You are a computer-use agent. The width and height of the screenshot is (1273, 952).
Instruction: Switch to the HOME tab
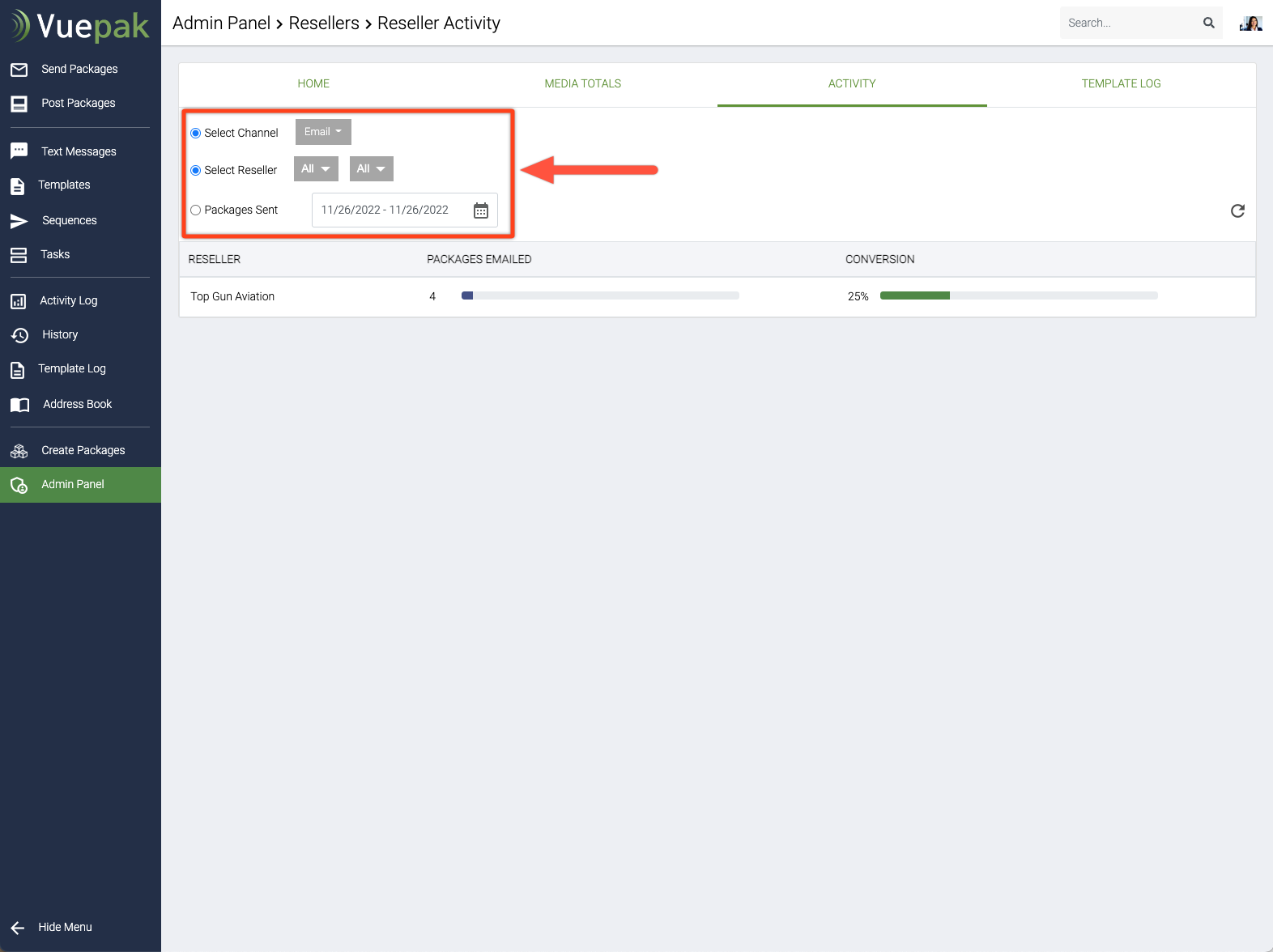pyautogui.click(x=313, y=83)
